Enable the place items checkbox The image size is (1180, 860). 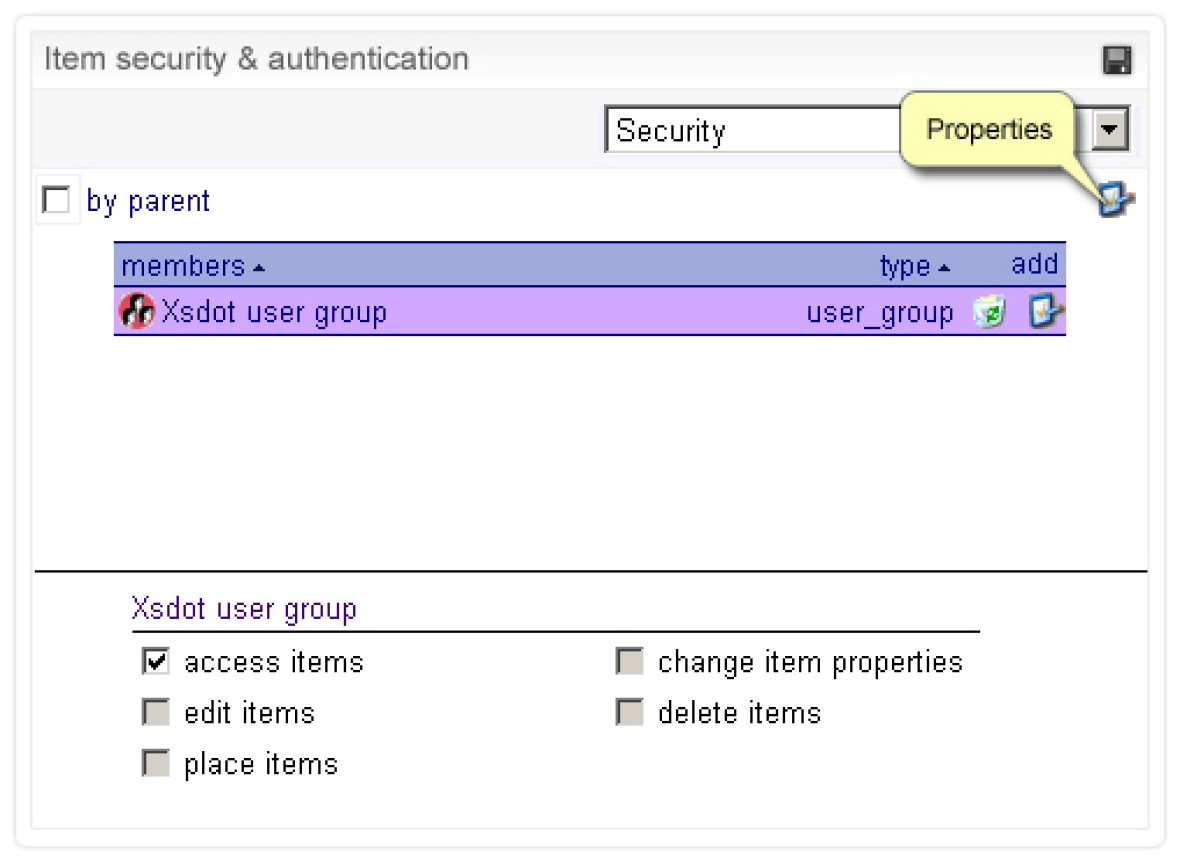[155, 764]
